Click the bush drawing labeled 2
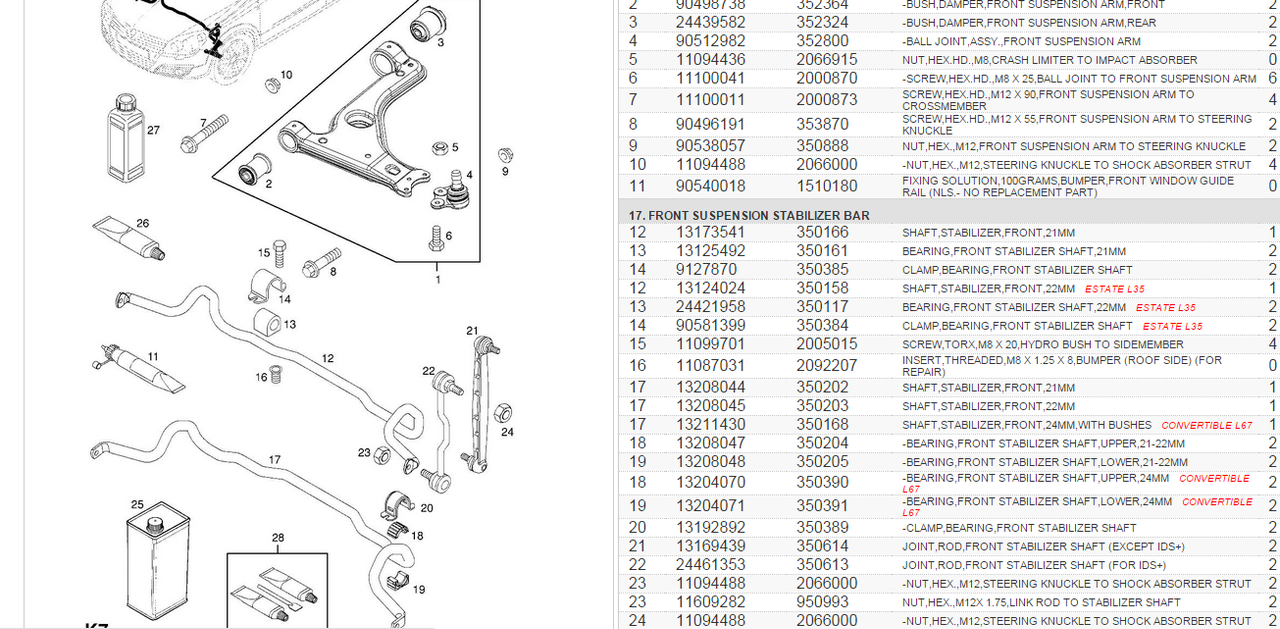 [254, 170]
